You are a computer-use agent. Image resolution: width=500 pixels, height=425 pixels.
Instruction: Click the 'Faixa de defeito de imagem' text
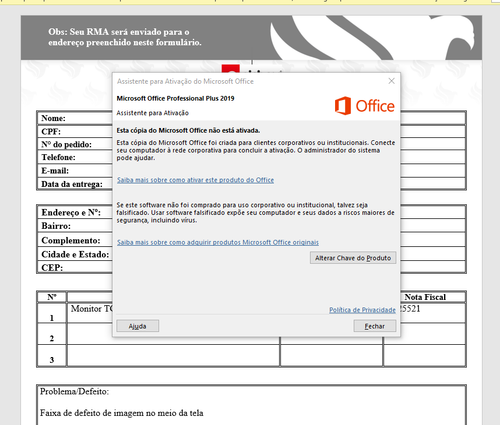tap(122, 413)
